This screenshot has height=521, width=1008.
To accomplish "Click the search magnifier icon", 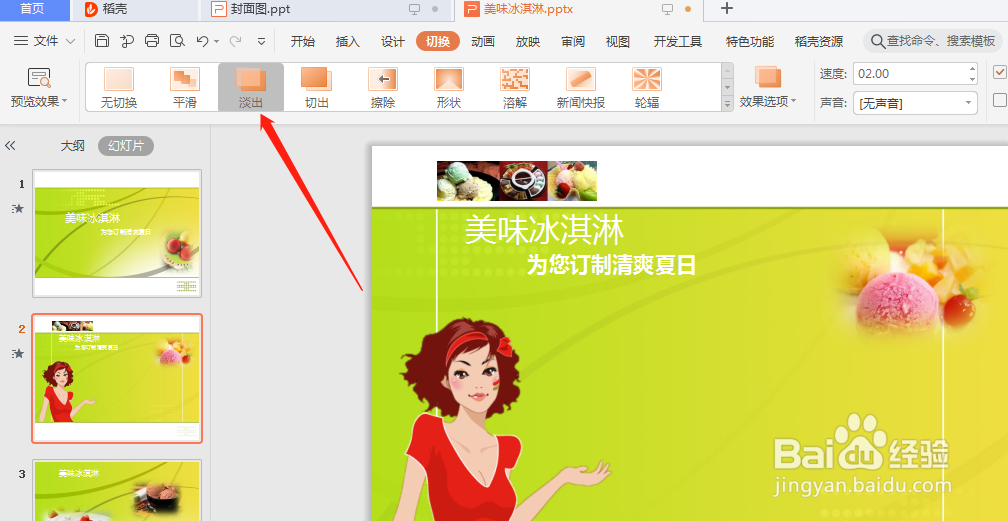I will point(878,41).
